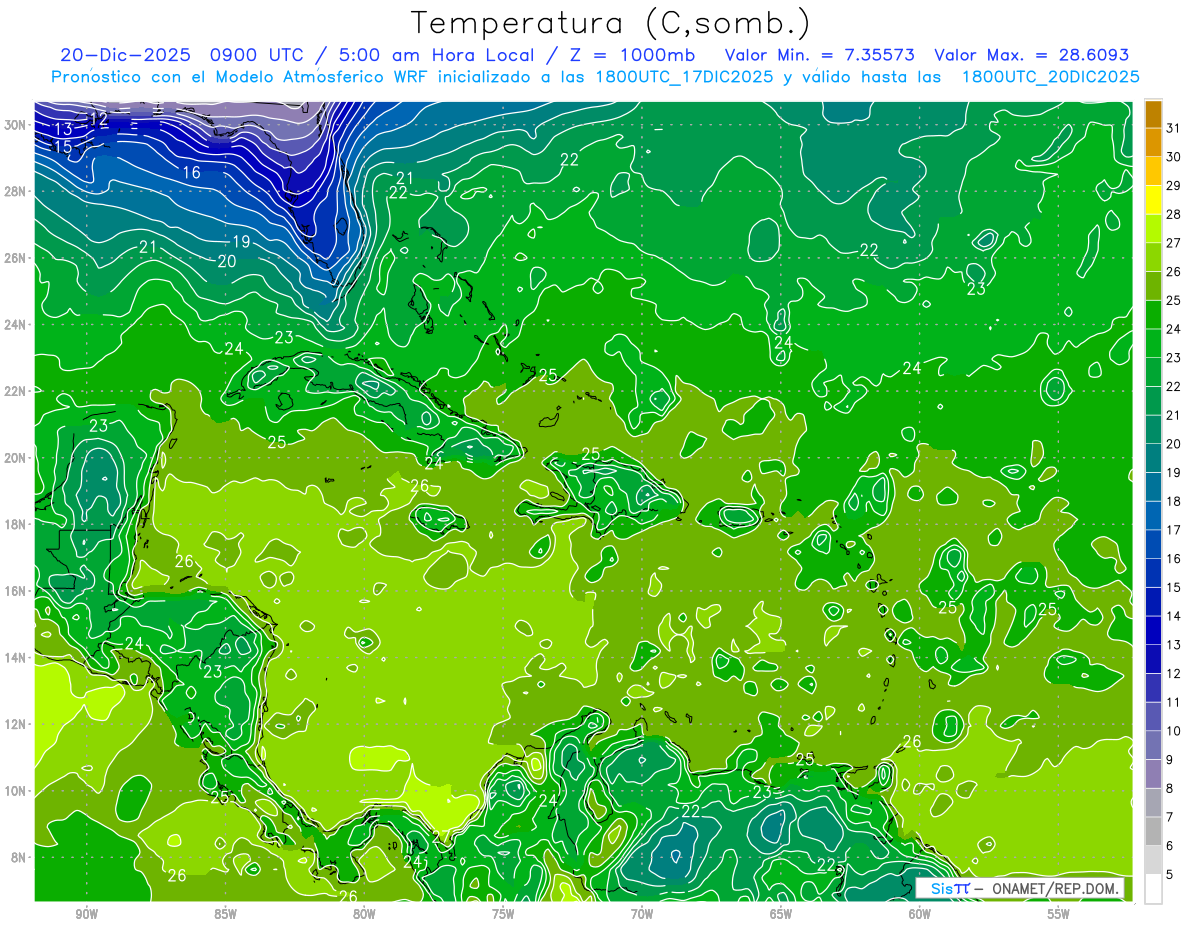Pick the green legend band between 24 and 25
This screenshot has height=927, width=1200.
point(1153,315)
